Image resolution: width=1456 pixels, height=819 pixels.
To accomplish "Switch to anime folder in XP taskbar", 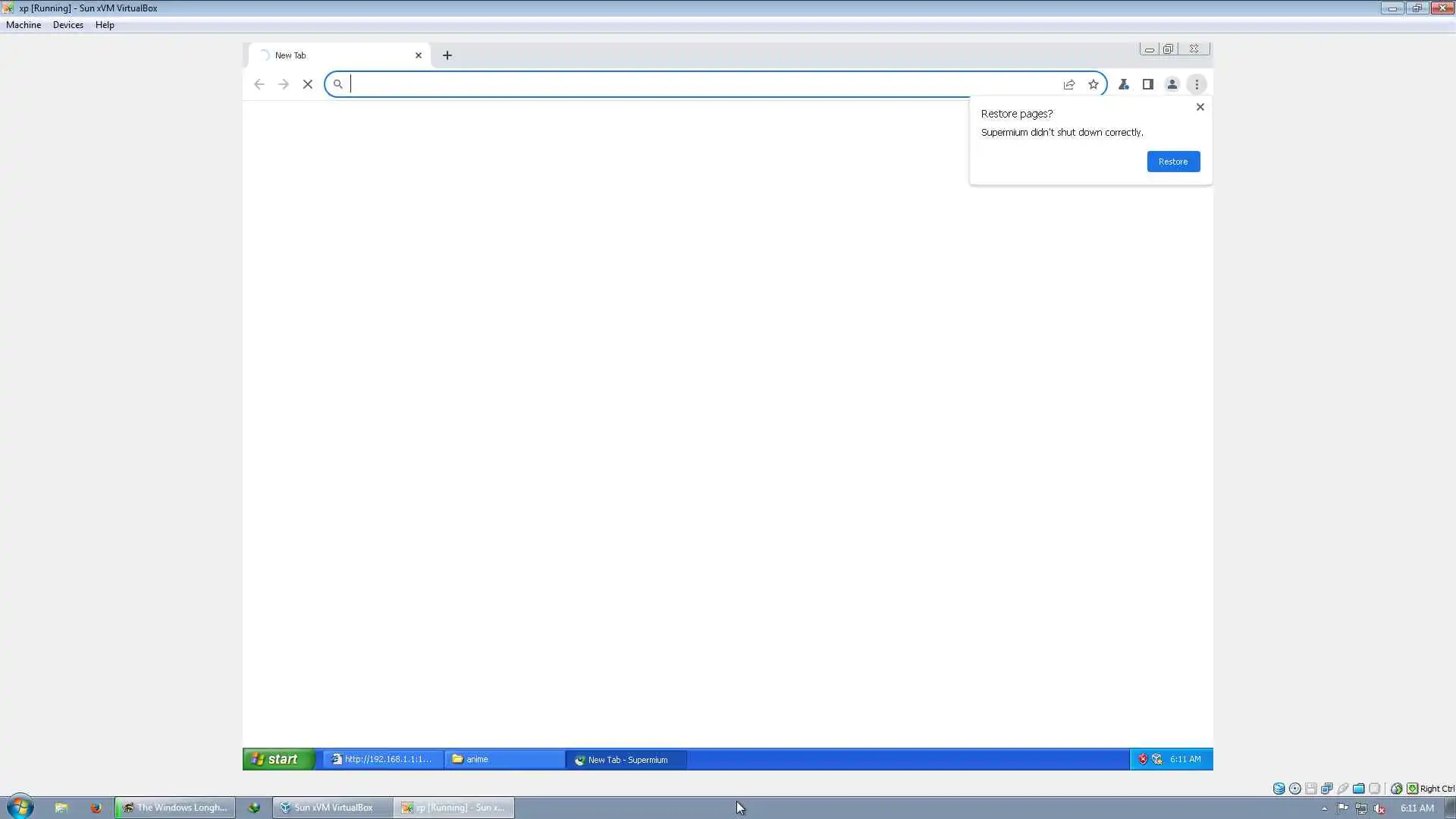I will coord(504,759).
